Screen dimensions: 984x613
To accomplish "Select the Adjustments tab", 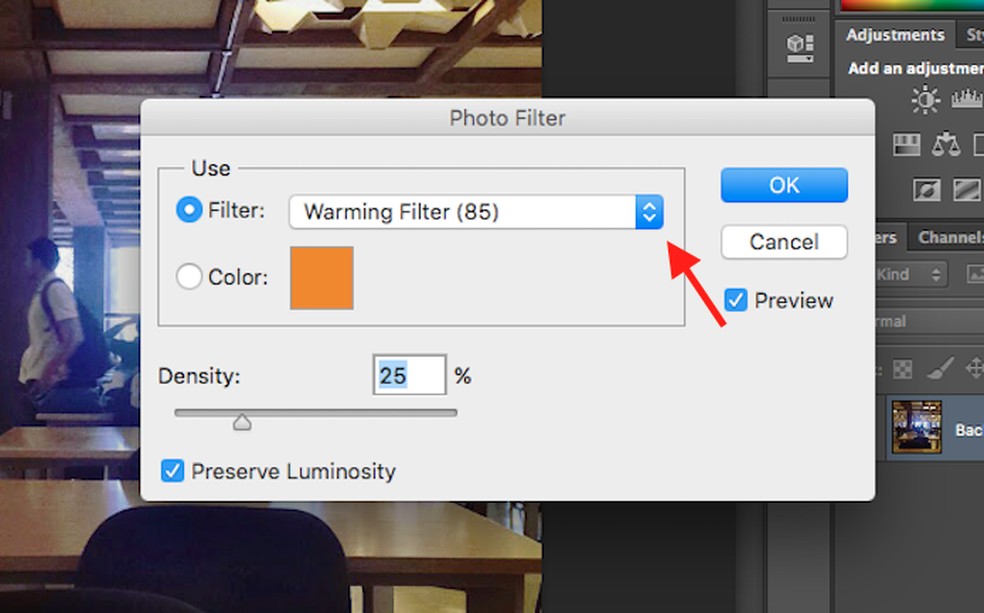I will 895,35.
